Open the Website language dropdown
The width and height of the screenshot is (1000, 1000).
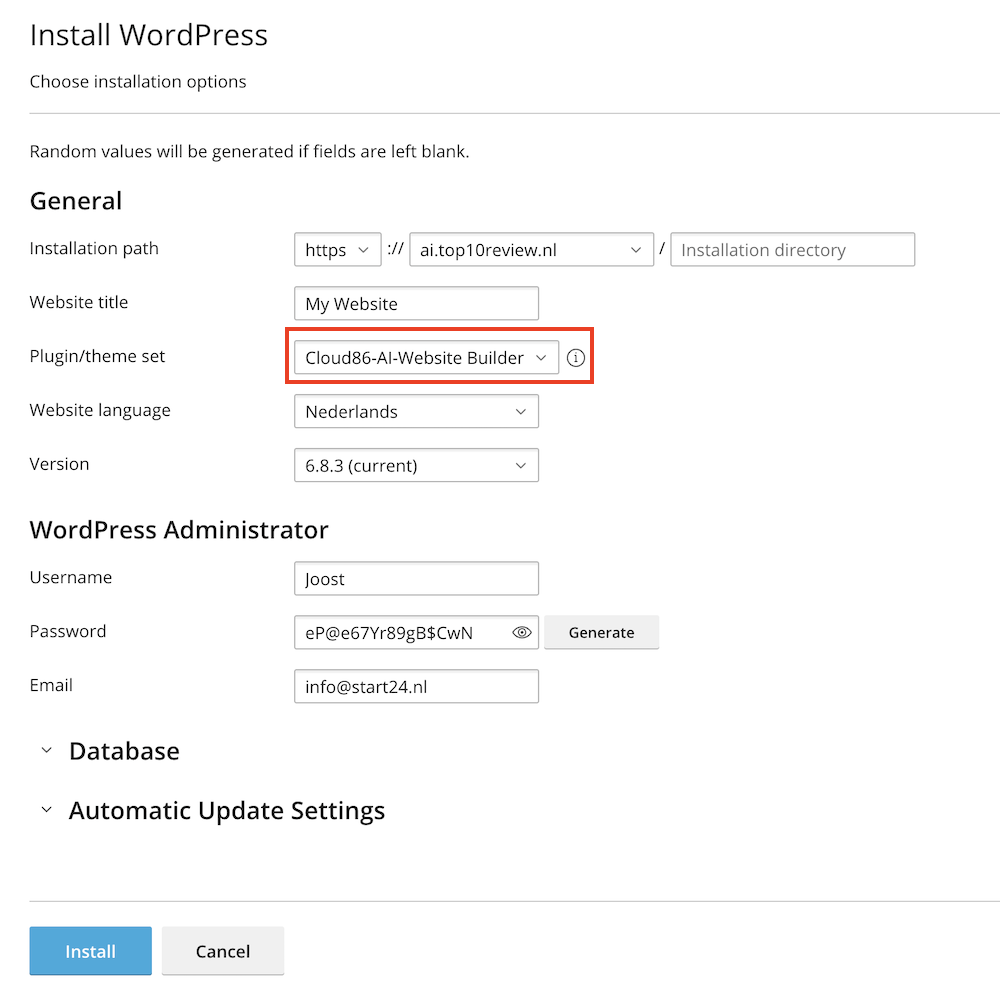pyautogui.click(x=416, y=411)
